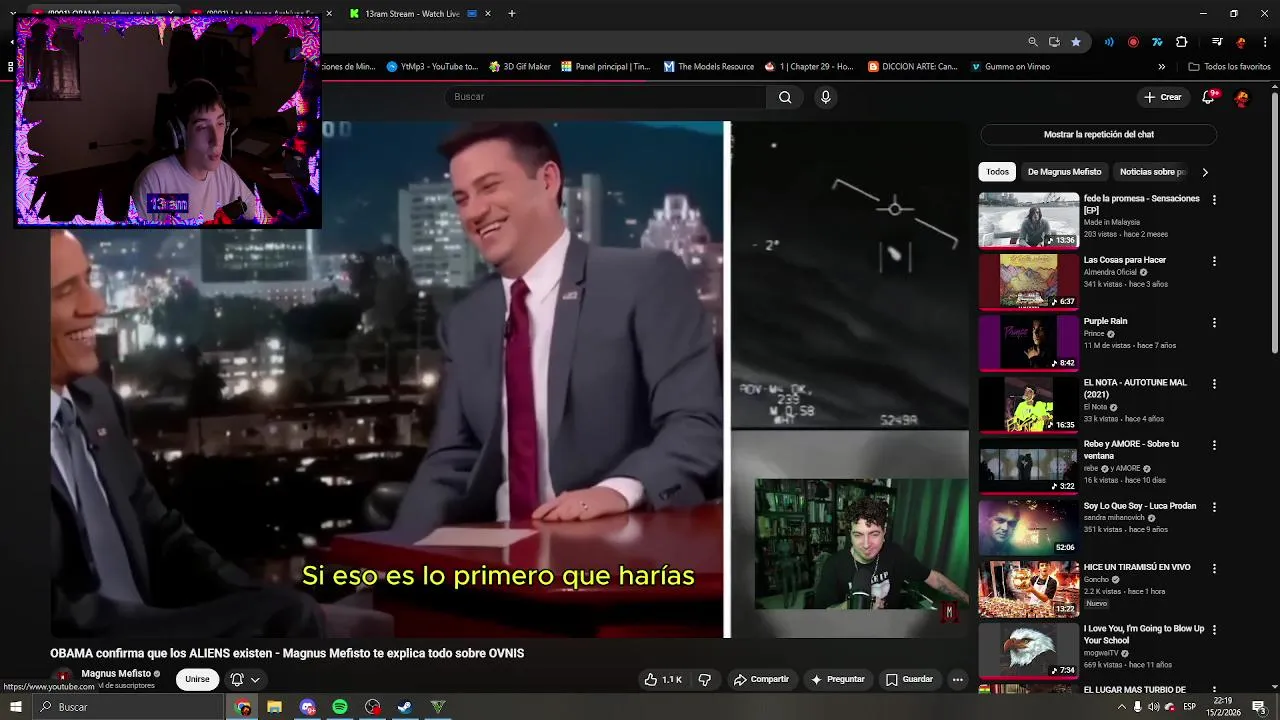Click the taskbar volume speaker icon
Image resolution: width=1280 pixels, height=720 pixels.
pyautogui.click(x=1153, y=707)
